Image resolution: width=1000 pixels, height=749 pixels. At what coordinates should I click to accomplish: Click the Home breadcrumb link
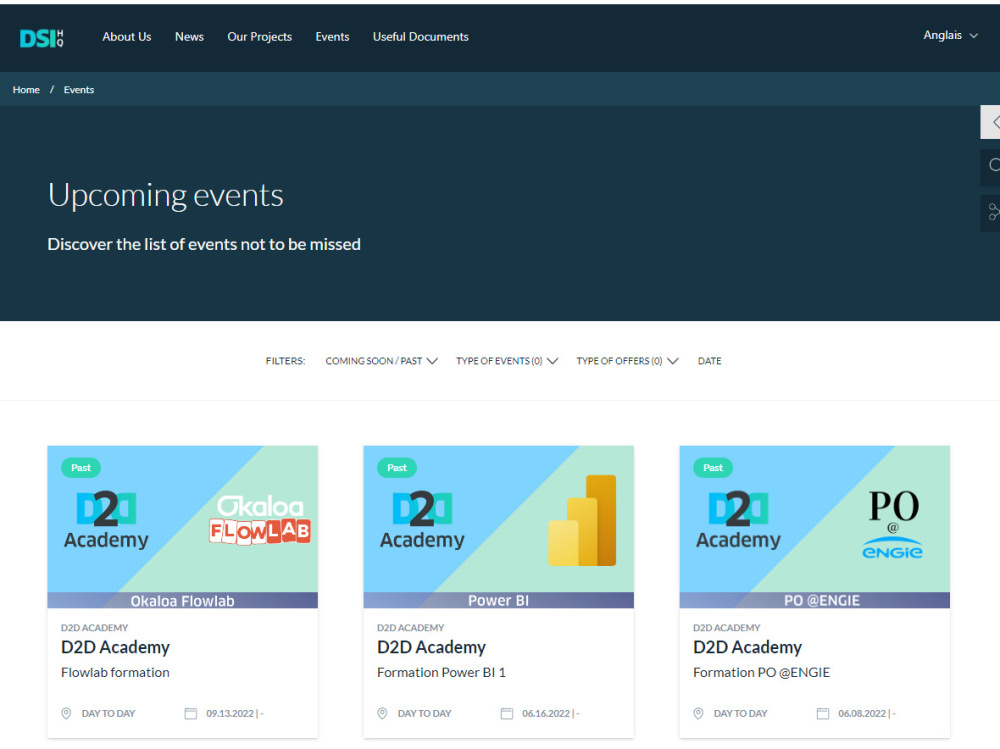pos(26,90)
